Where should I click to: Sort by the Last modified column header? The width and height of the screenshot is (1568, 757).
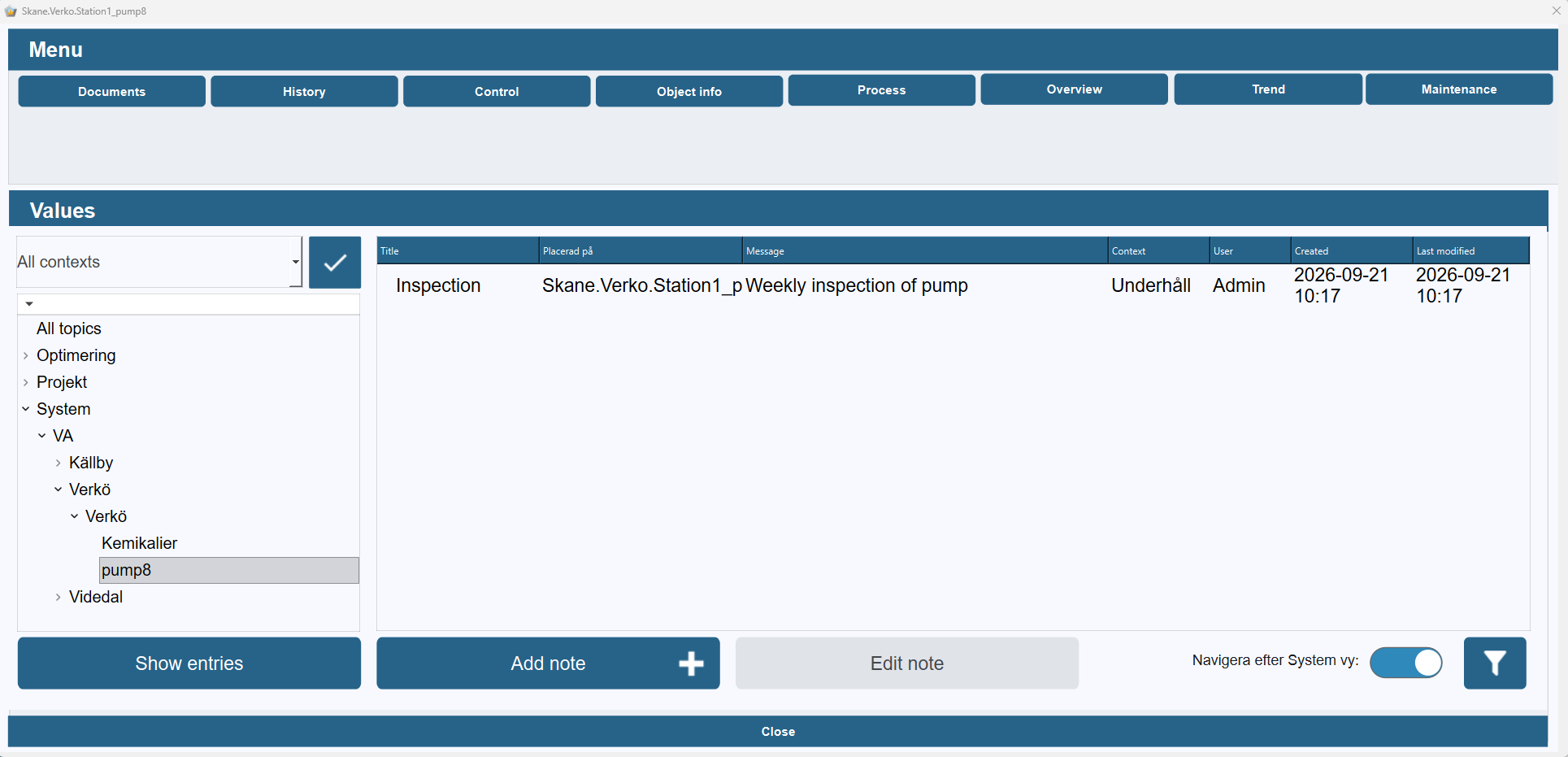[x=1471, y=250]
